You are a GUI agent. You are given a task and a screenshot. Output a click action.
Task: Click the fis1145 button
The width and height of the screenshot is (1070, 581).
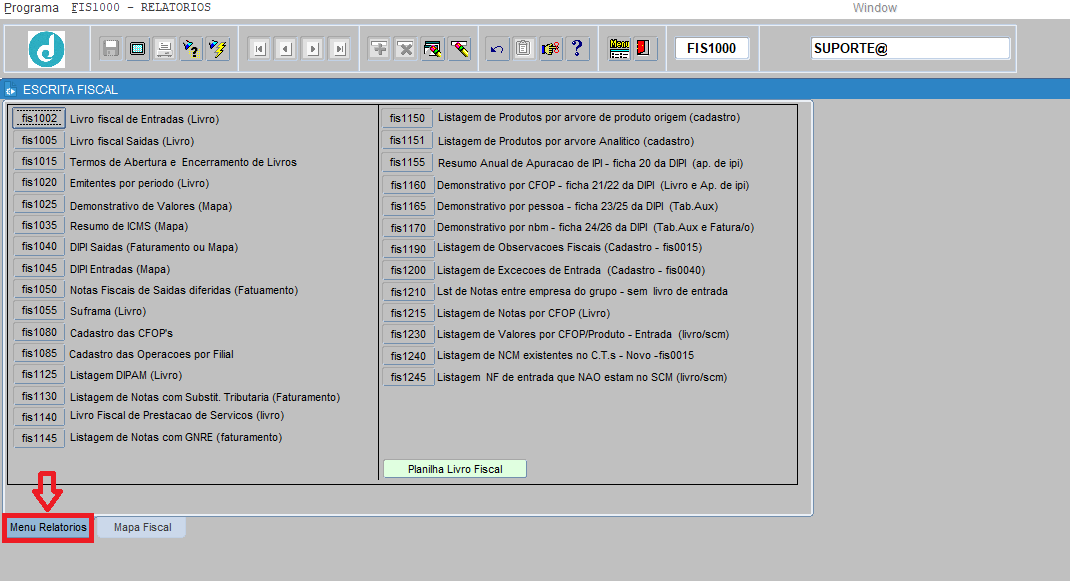[39, 438]
